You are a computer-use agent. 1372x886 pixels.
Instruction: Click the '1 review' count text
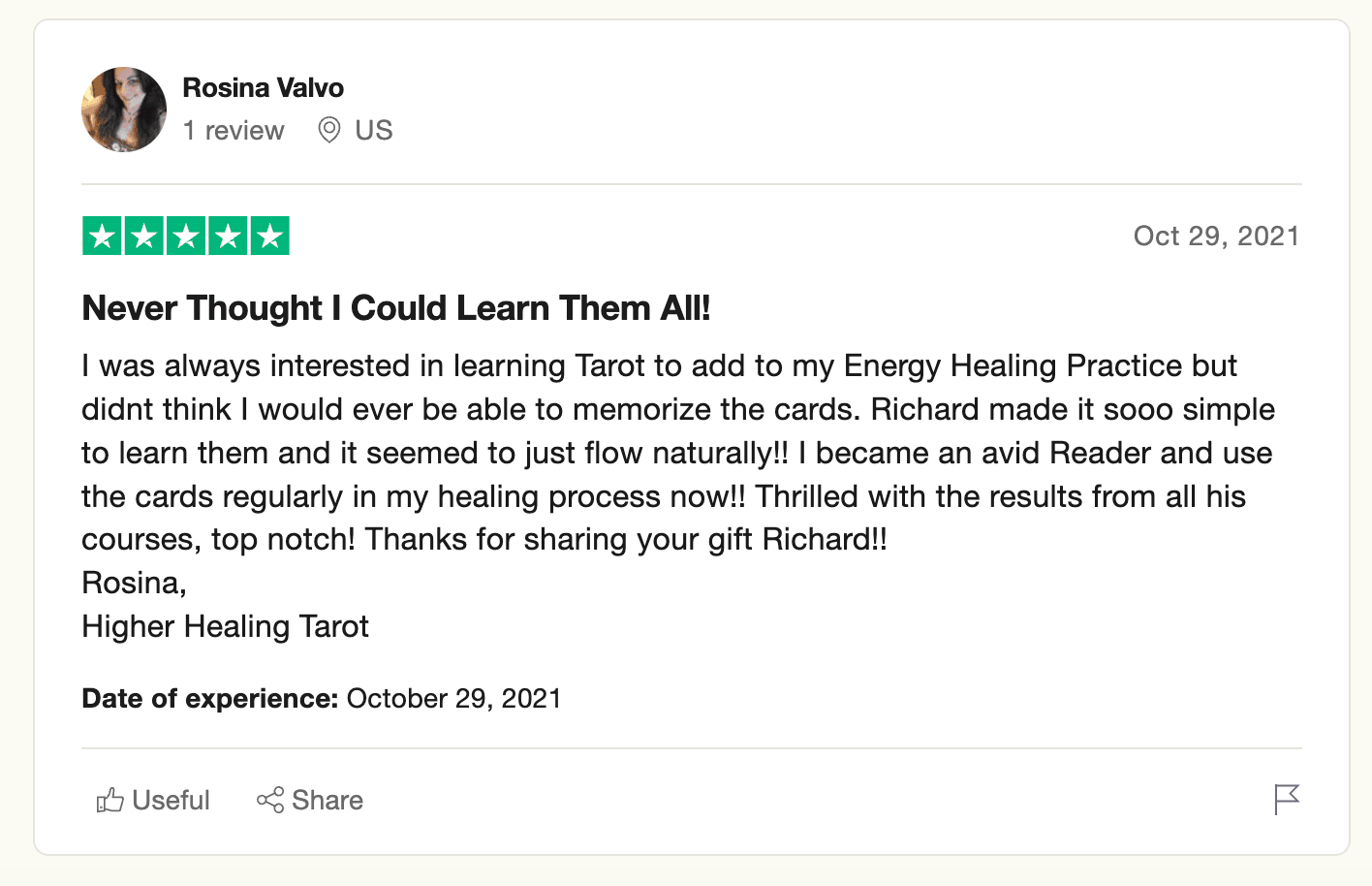(234, 130)
